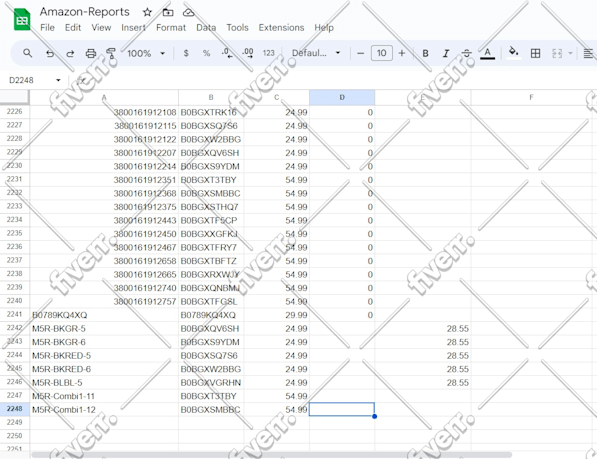Toggle strikethrough formatting

466,53
